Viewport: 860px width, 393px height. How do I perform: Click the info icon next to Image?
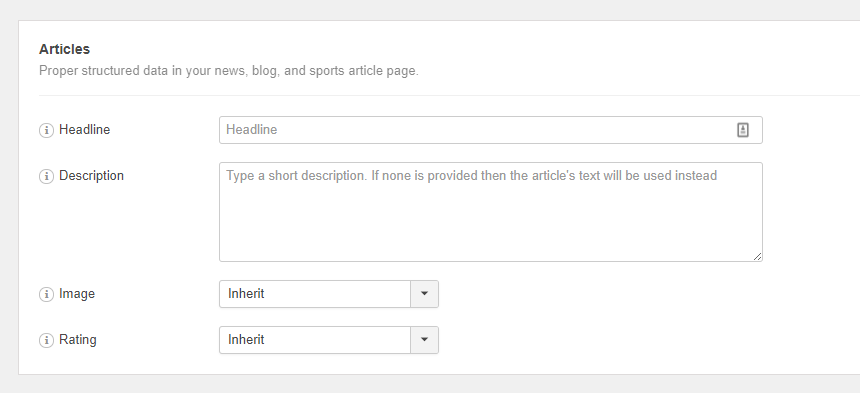[x=46, y=294]
